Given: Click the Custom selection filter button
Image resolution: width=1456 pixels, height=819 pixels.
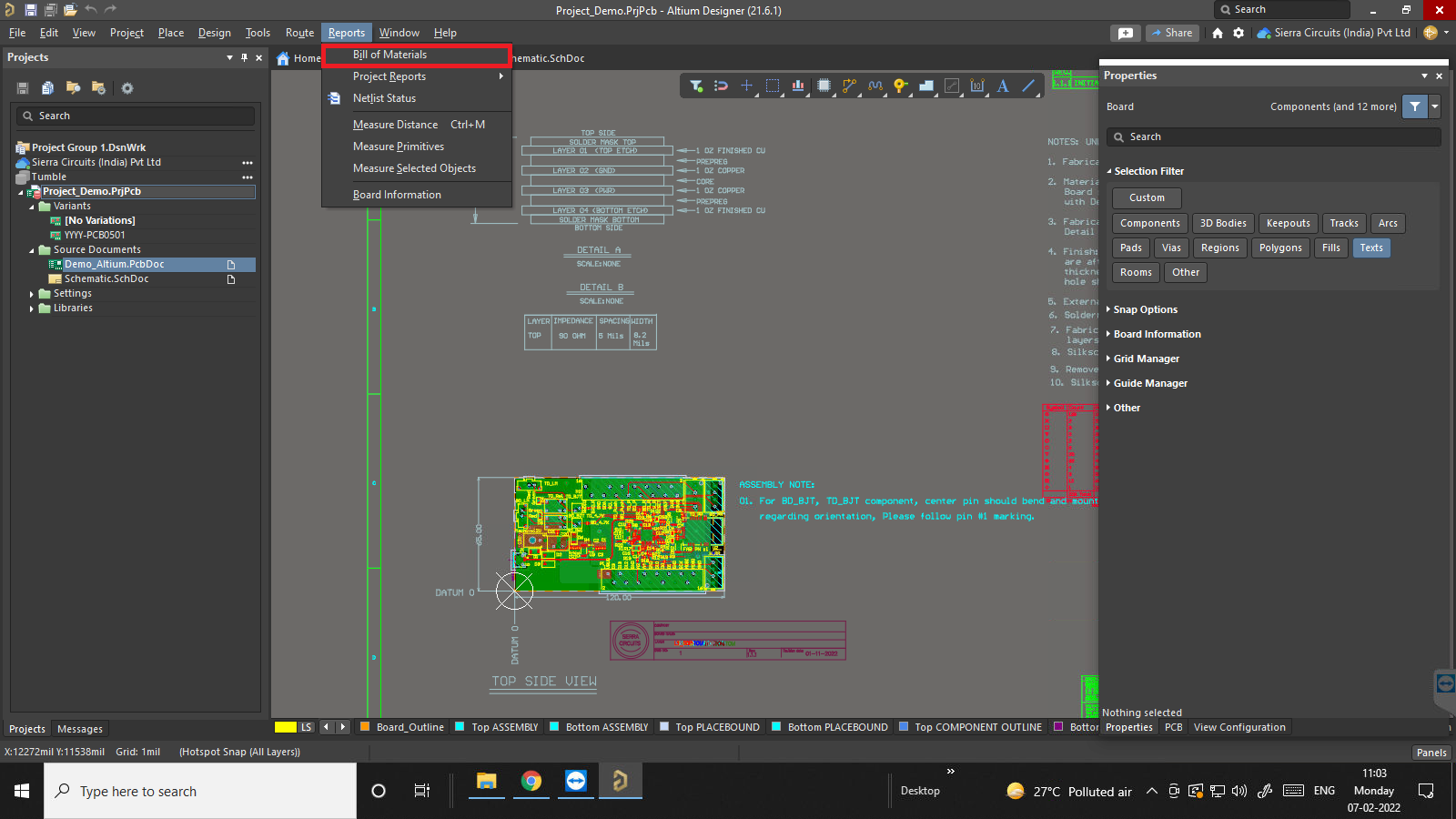Looking at the screenshot, I should click(1147, 197).
